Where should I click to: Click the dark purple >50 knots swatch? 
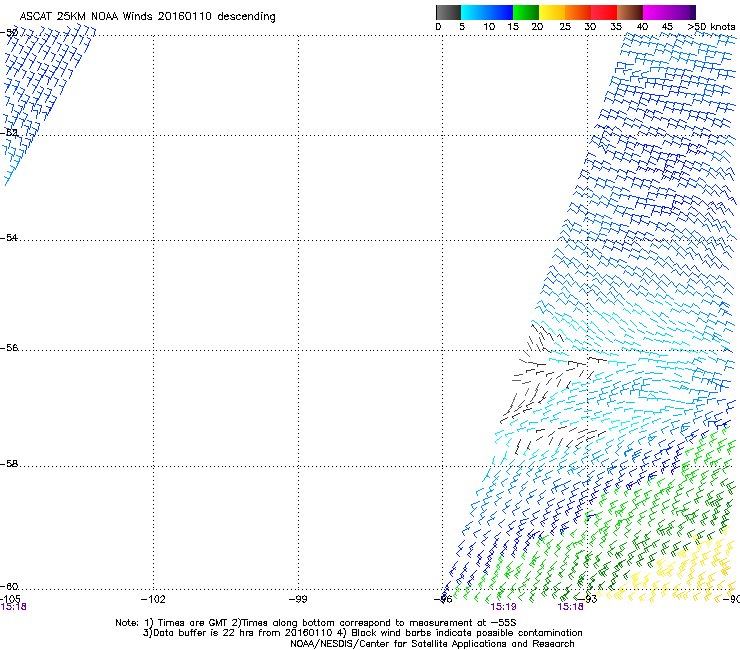point(693,12)
